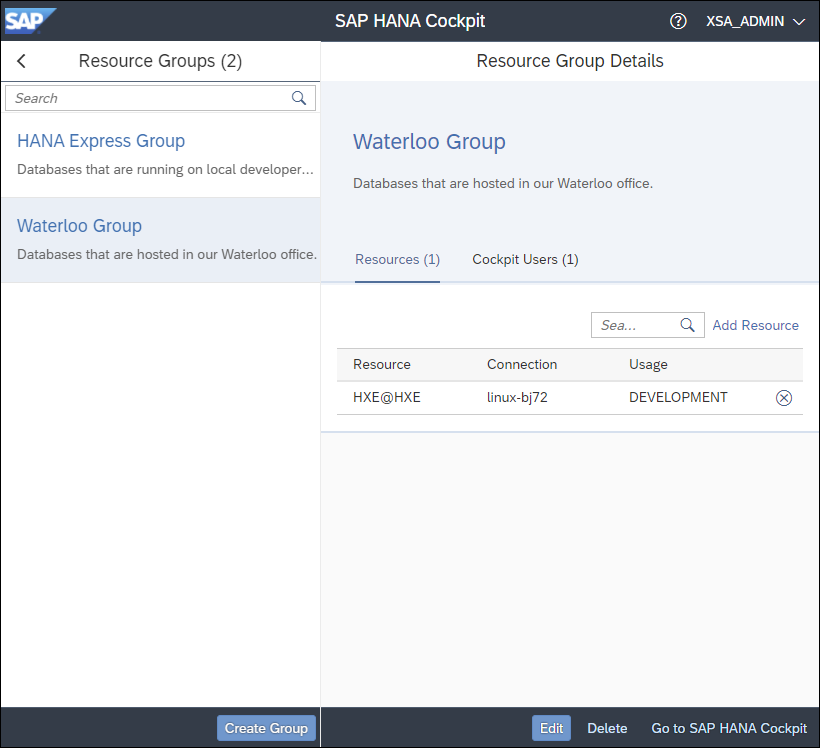Click the Connection column header
This screenshot has width=820, height=748.
(x=522, y=365)
